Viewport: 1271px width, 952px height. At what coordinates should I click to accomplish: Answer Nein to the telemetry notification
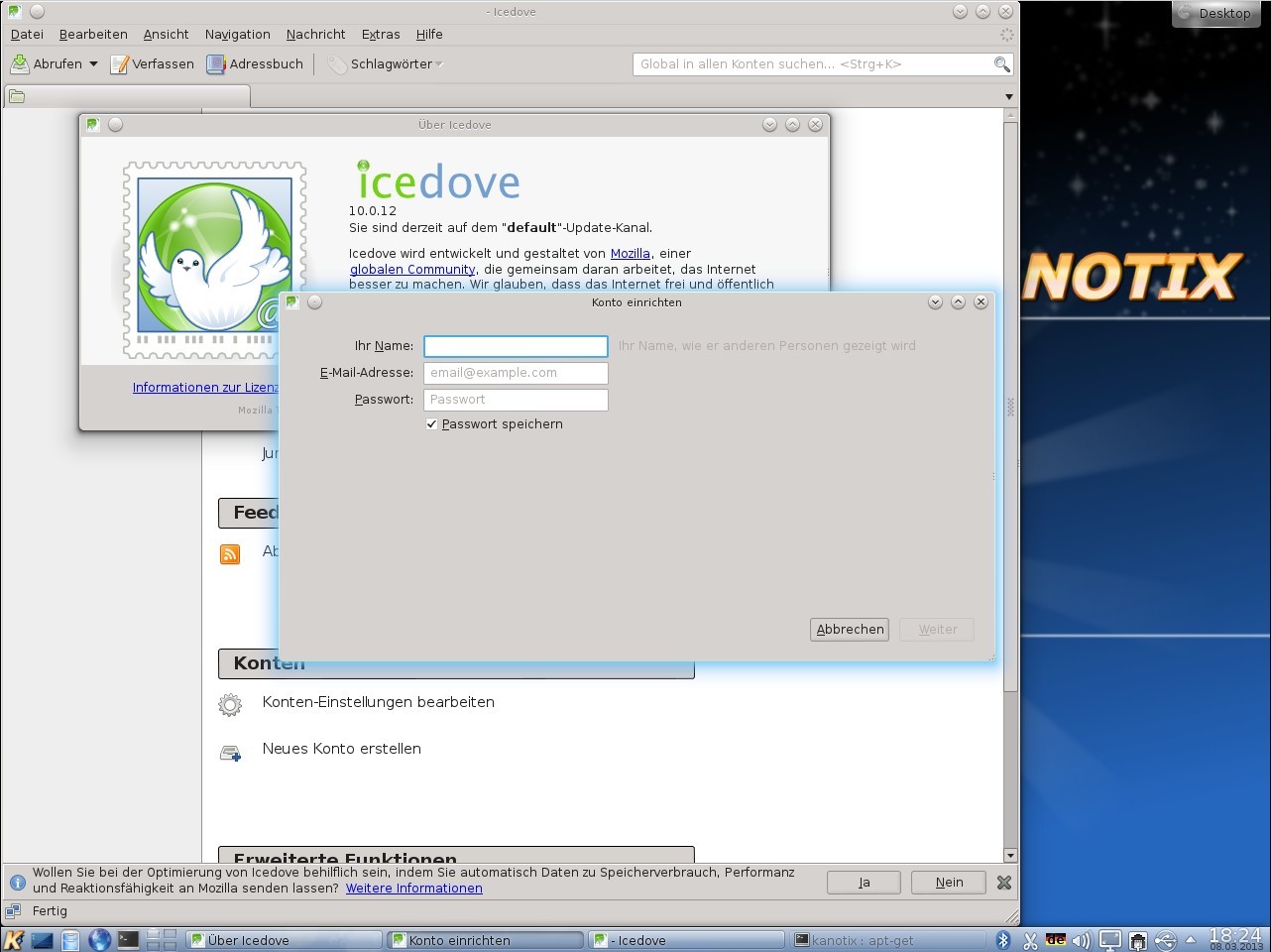[x=949, y=883]
